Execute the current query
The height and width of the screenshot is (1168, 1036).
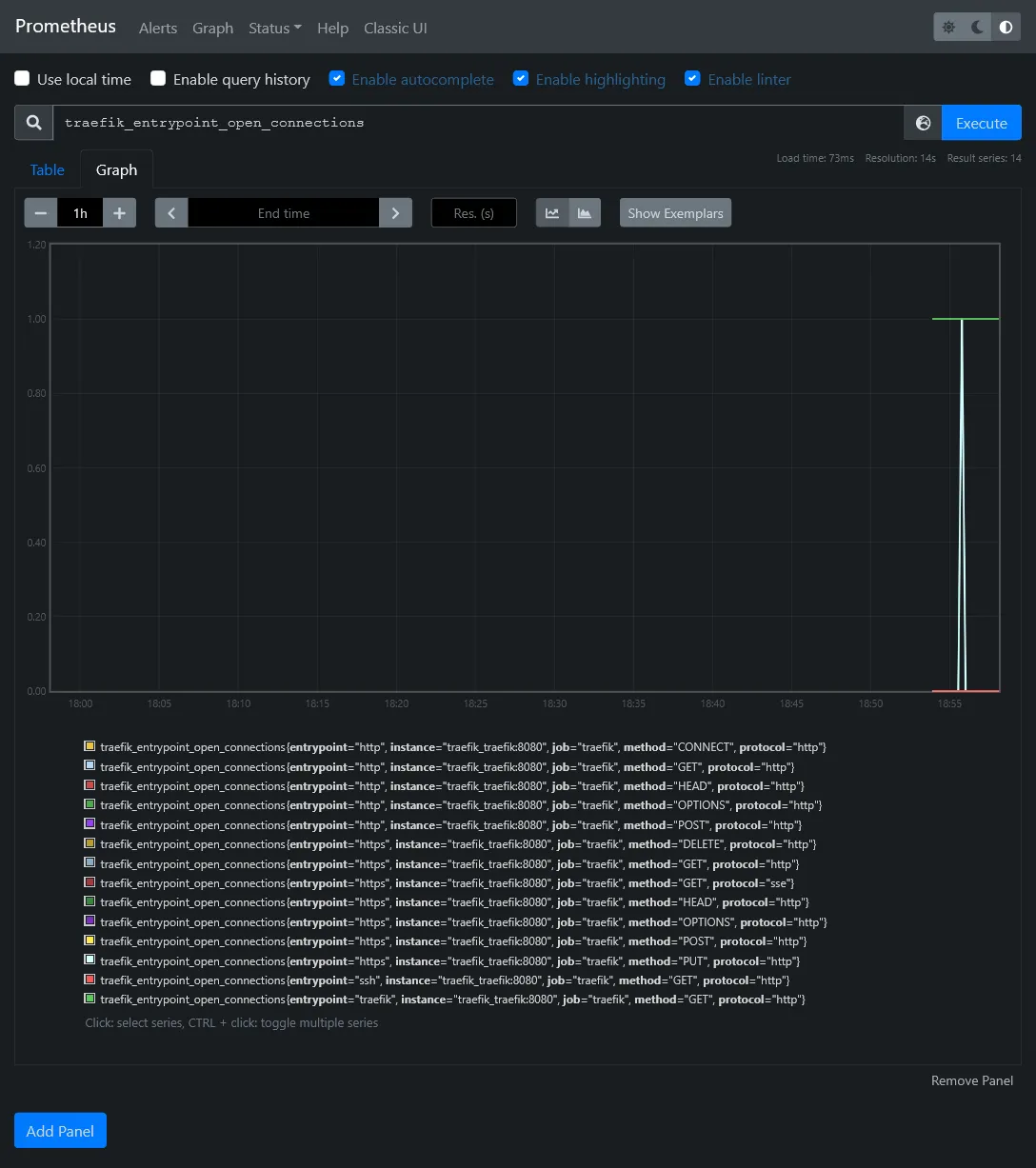coord(981,122)
